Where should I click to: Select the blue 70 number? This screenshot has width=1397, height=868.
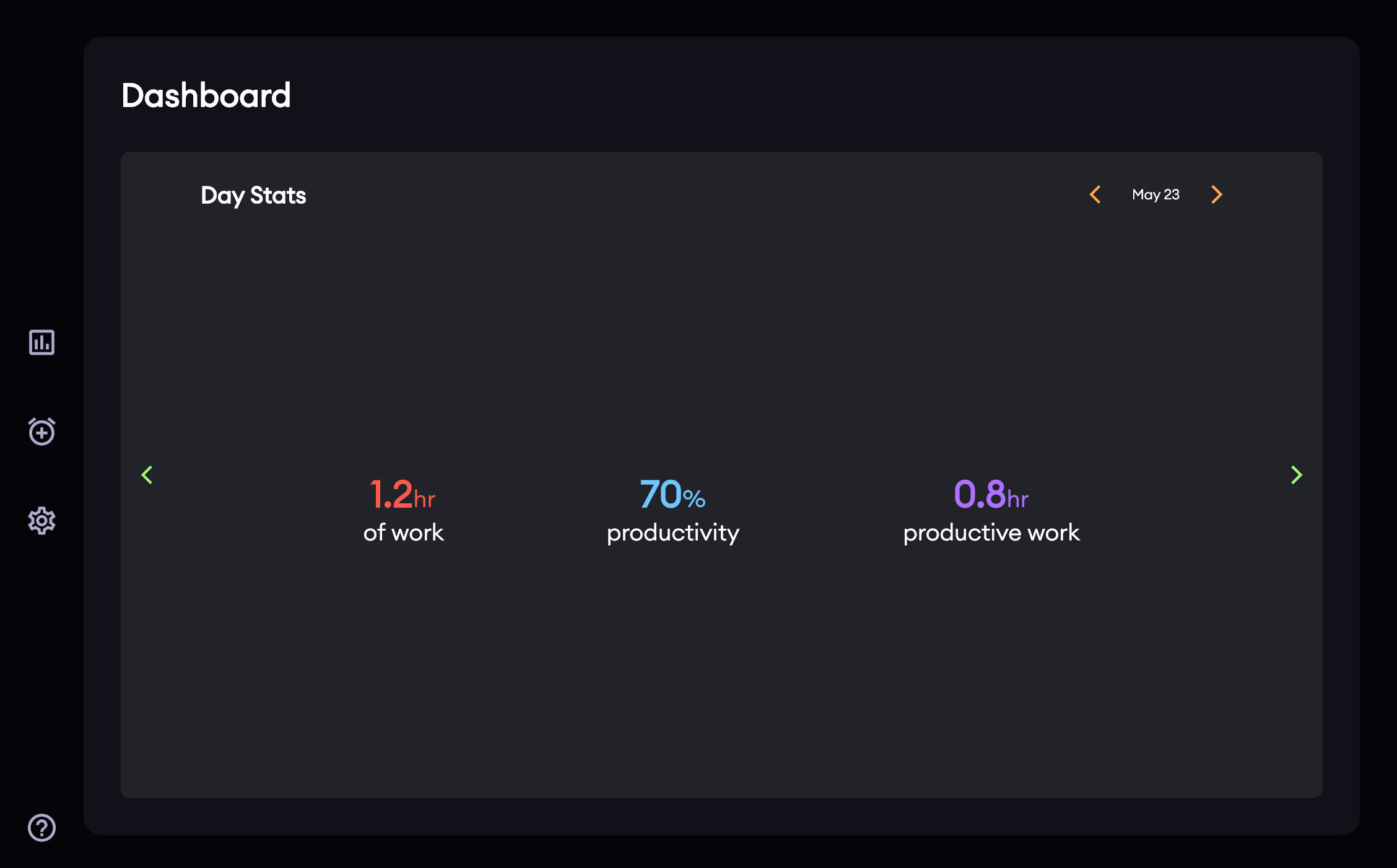pyautogui.click(x=661, y=494)
